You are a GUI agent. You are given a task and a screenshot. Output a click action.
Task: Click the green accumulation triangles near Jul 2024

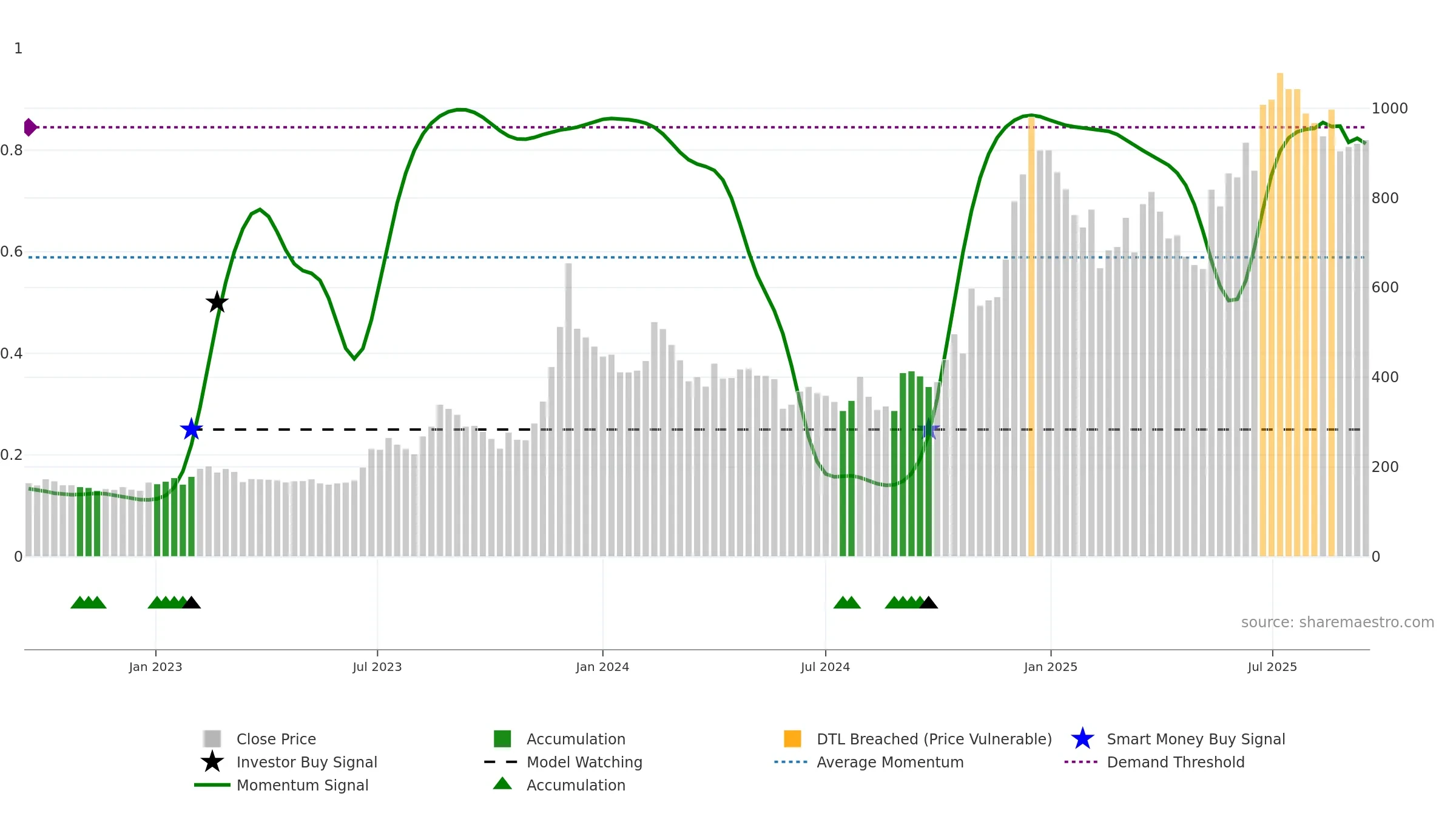pyautogui.click(x=847, y=602)
